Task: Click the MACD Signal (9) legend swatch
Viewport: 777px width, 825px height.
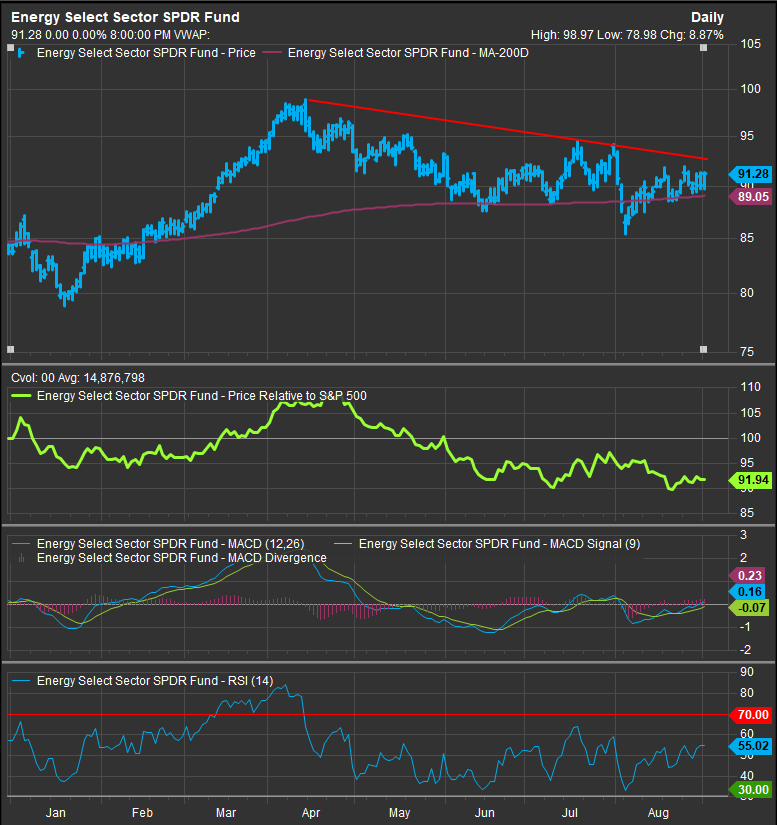Action: point(343,544)
